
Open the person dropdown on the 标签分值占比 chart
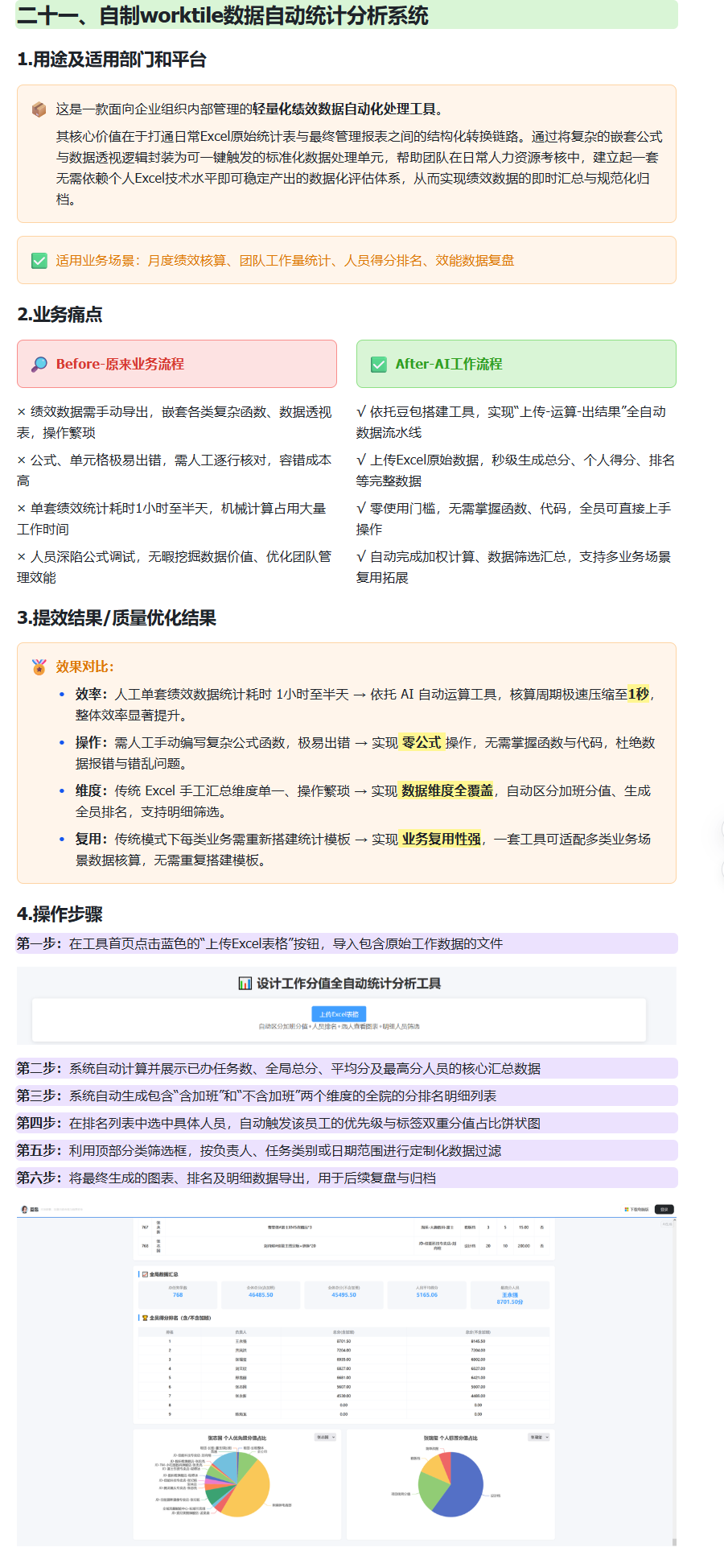click(x=539, y=1437)
